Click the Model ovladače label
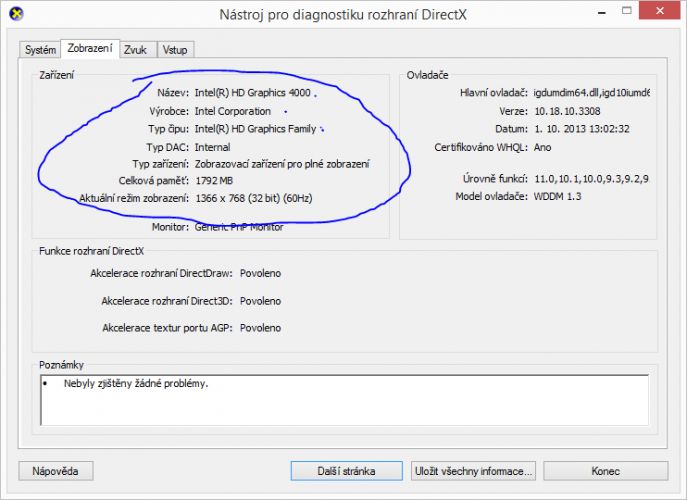This screenshot has height=500, width=687. pyautogui.click(x=492, y=196)
